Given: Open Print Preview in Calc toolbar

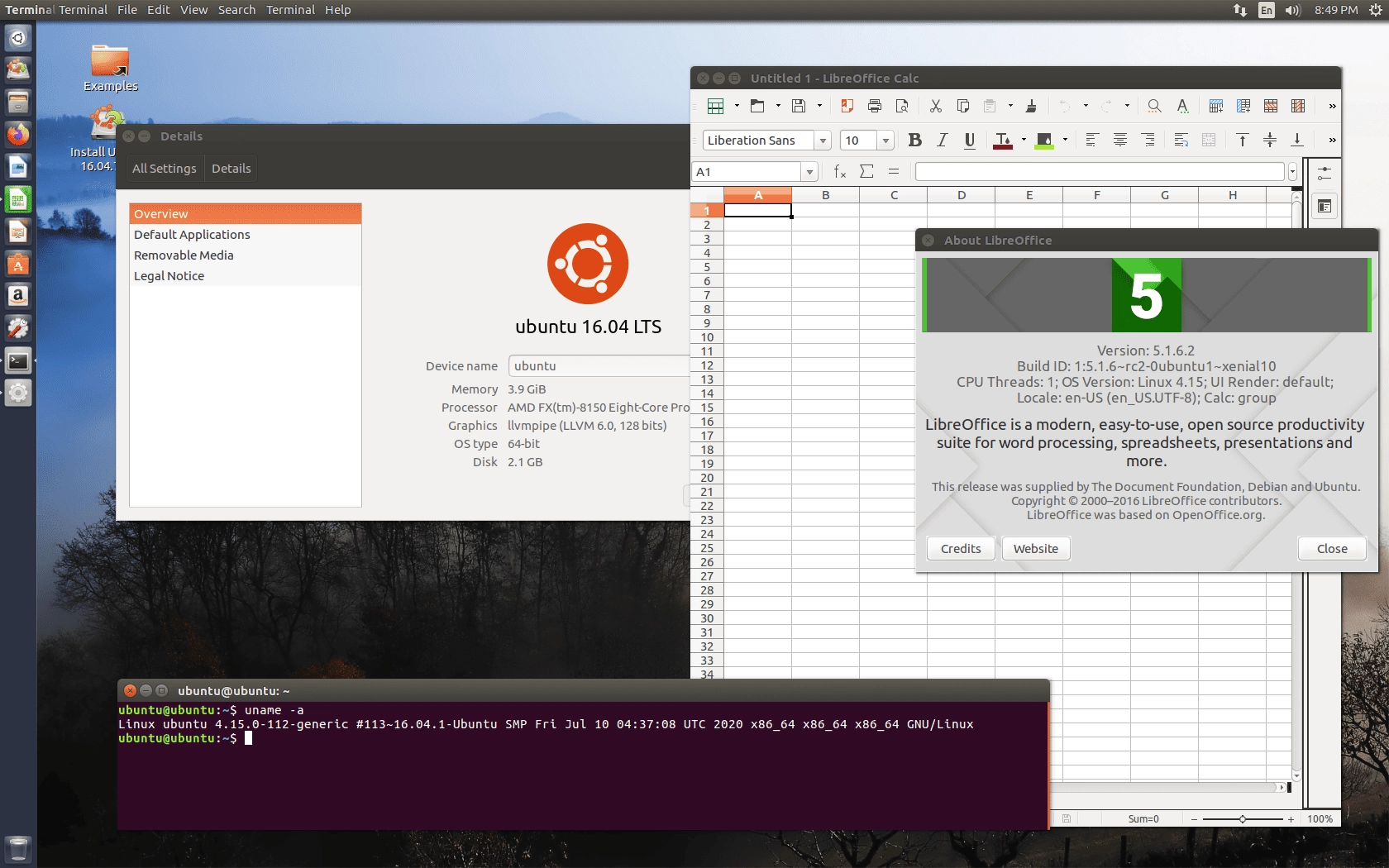Looking at the screenshot, I should point(902,106).
